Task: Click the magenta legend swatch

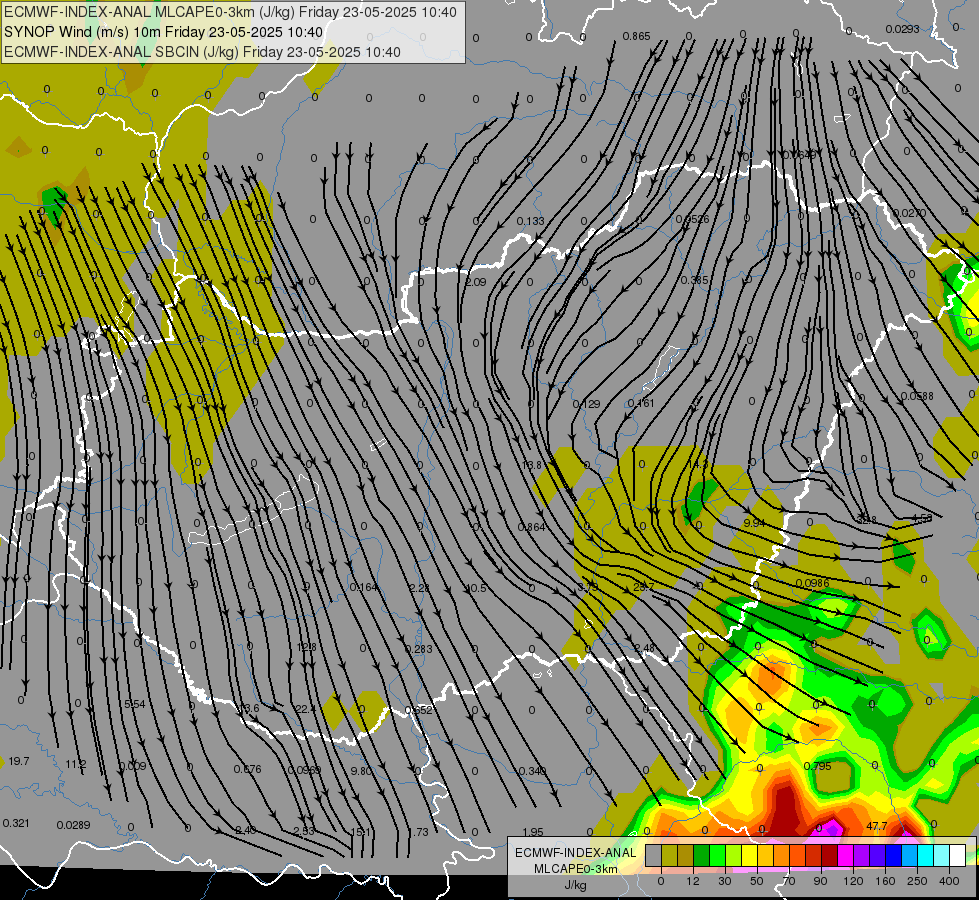Action: 846,855
